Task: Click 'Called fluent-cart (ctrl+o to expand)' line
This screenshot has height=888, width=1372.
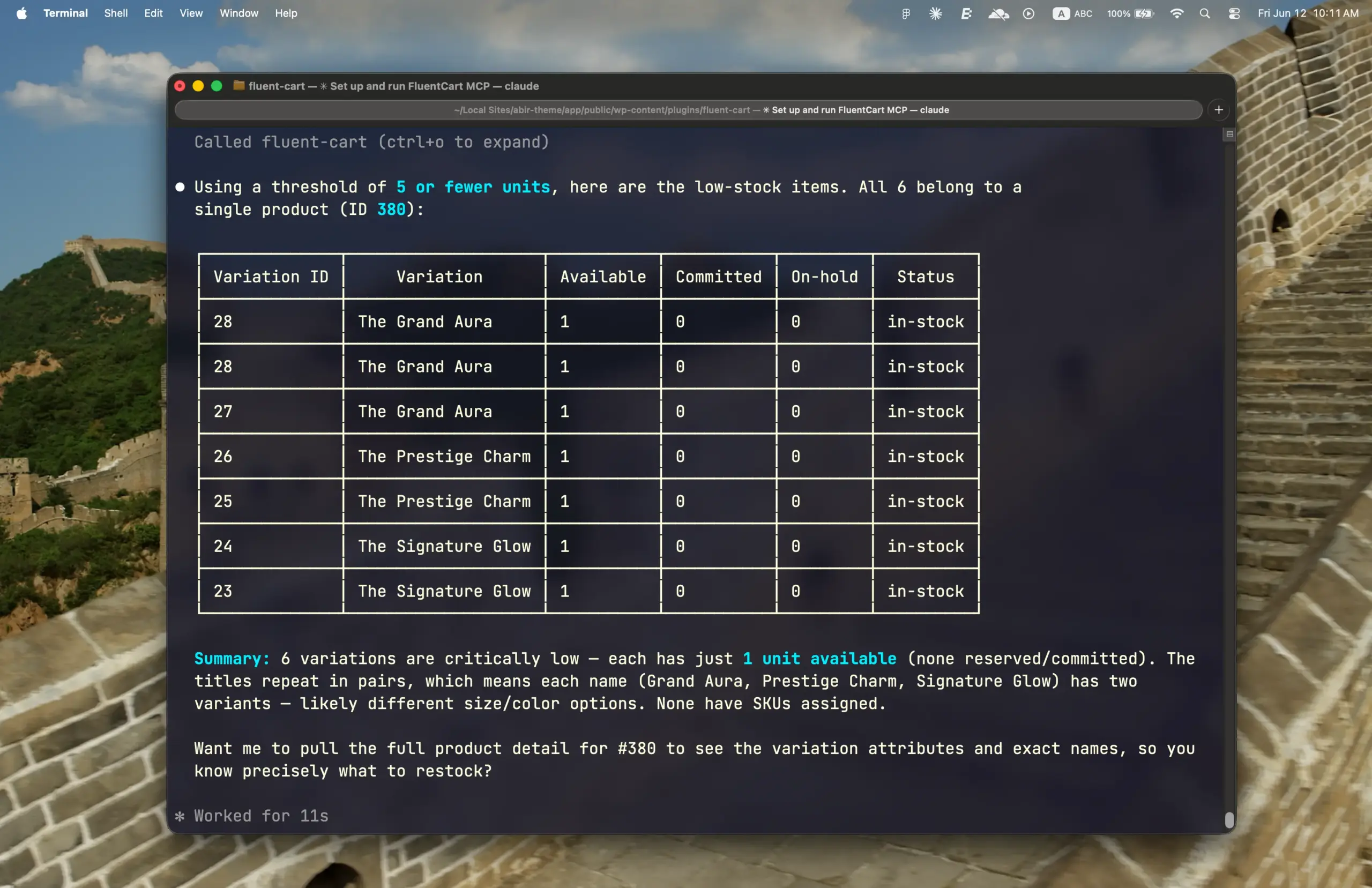Action: pos(371,142)
